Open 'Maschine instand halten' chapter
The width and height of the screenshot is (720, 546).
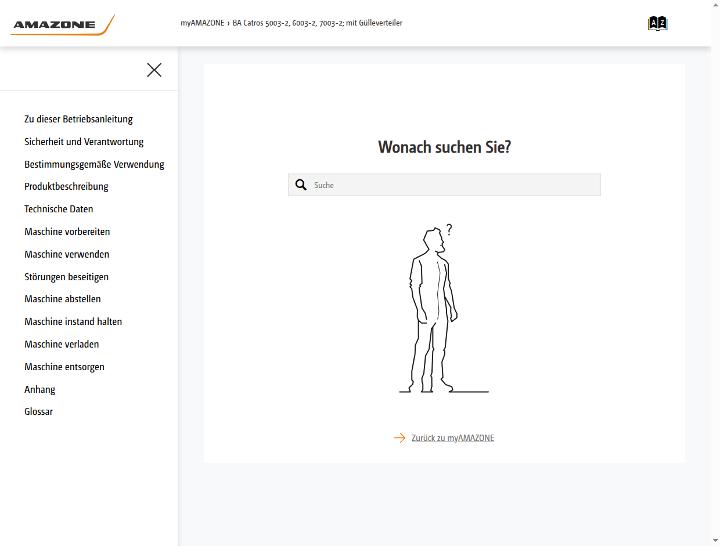tap(73, 321)
